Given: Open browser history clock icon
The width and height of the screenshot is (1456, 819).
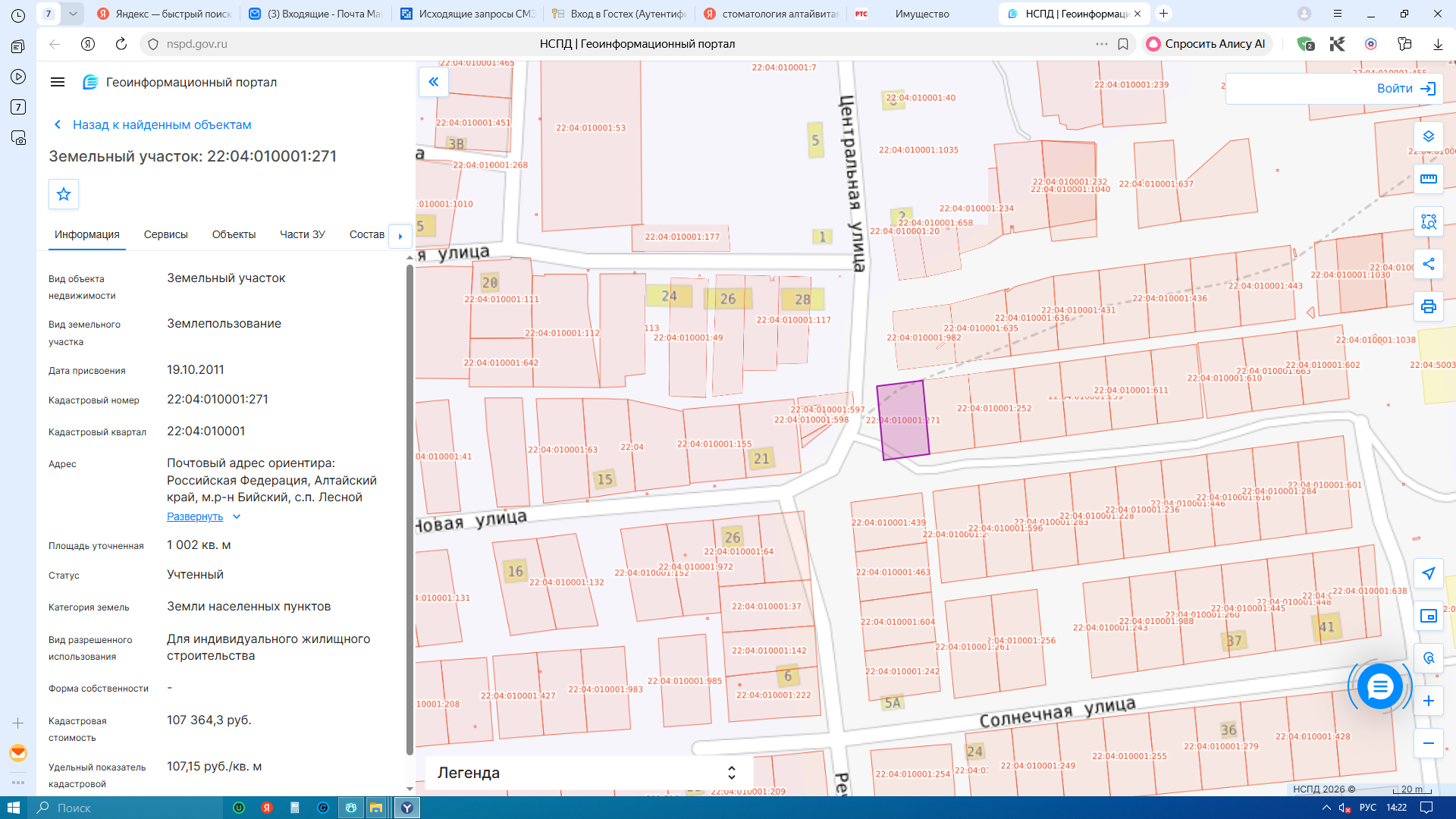Looking at the screenshot, I should point(18,15).
